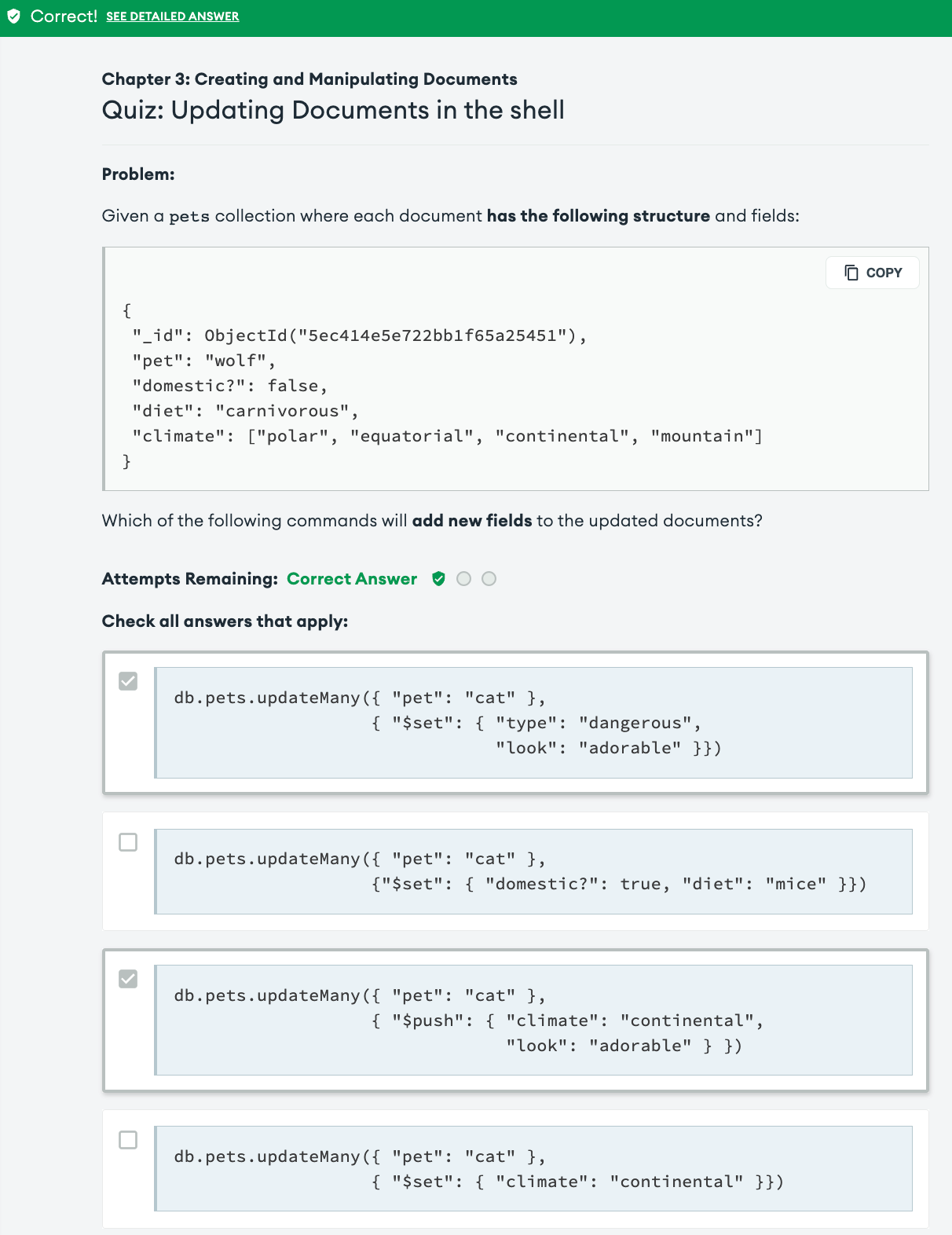Click the Quiz: Updating Documents title

point(333,110)
